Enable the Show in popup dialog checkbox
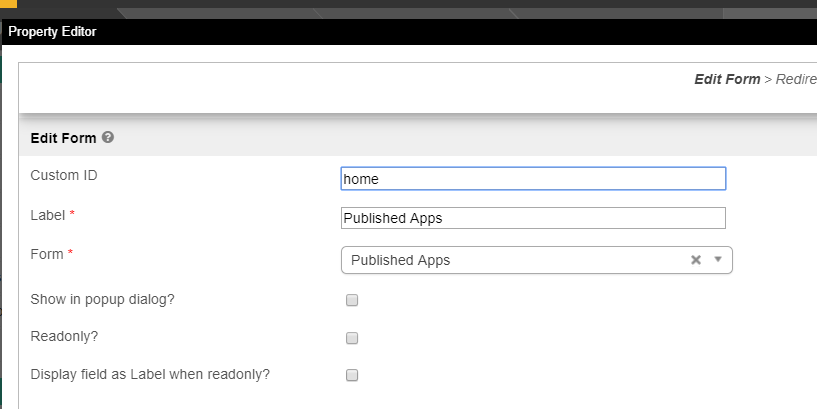This screenshot has height=409, width=817. pyautogui.click(x=352, y=300)
